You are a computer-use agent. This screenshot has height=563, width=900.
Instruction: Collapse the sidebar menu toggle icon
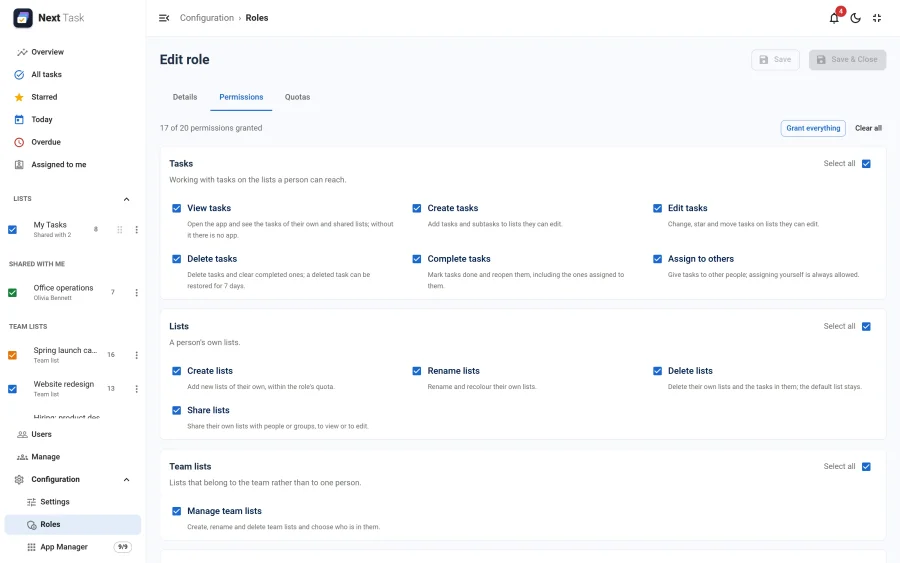pos(164,18)
